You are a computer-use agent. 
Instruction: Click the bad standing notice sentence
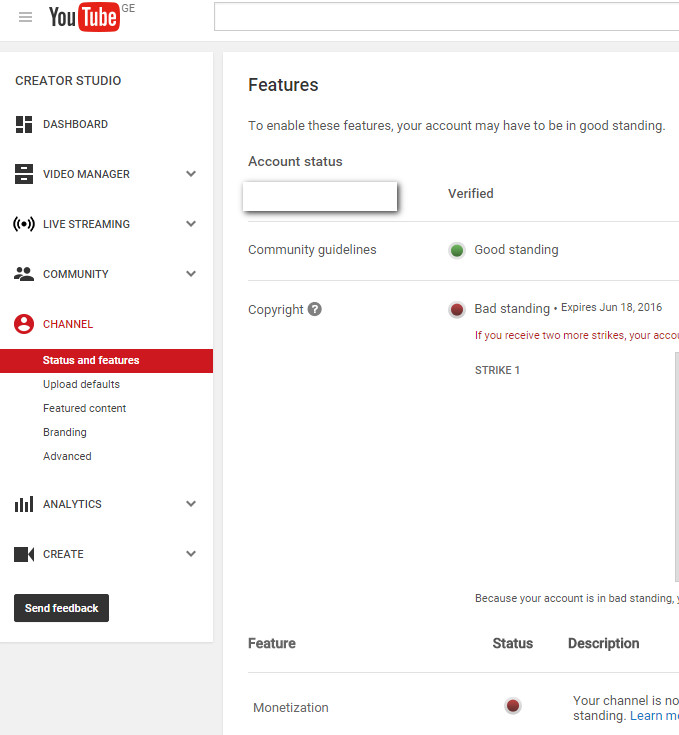coord(577,599)
